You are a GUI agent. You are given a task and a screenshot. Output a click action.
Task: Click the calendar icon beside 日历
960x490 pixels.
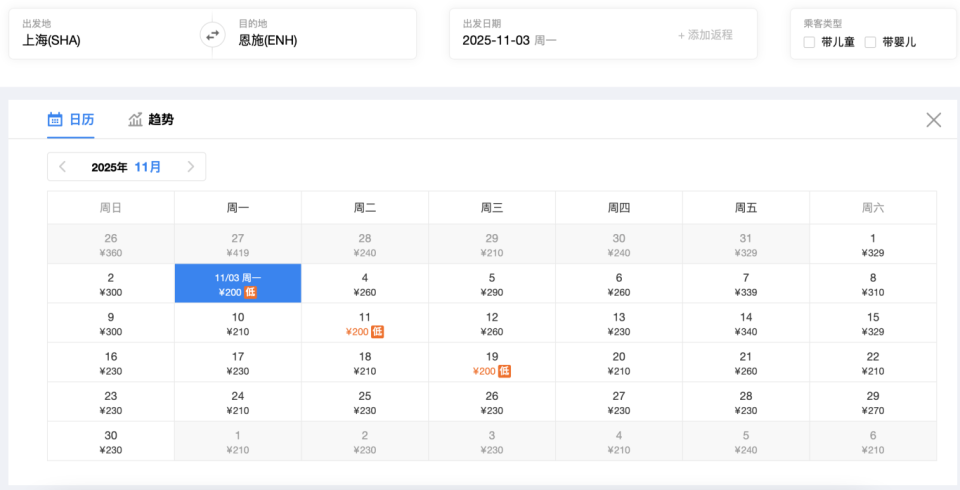(55, 120)
